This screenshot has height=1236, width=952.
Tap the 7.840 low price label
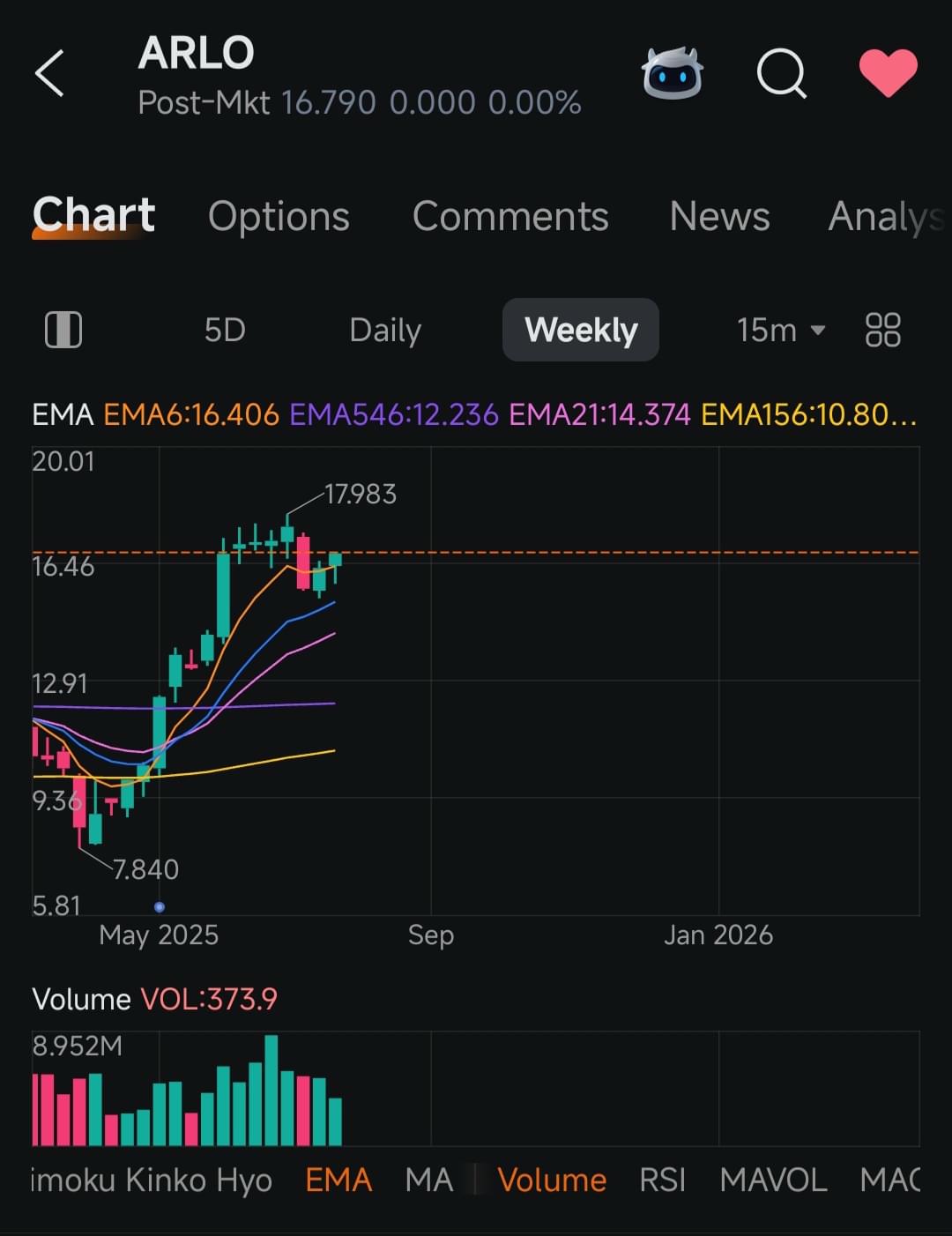click(x=145, y=870)
